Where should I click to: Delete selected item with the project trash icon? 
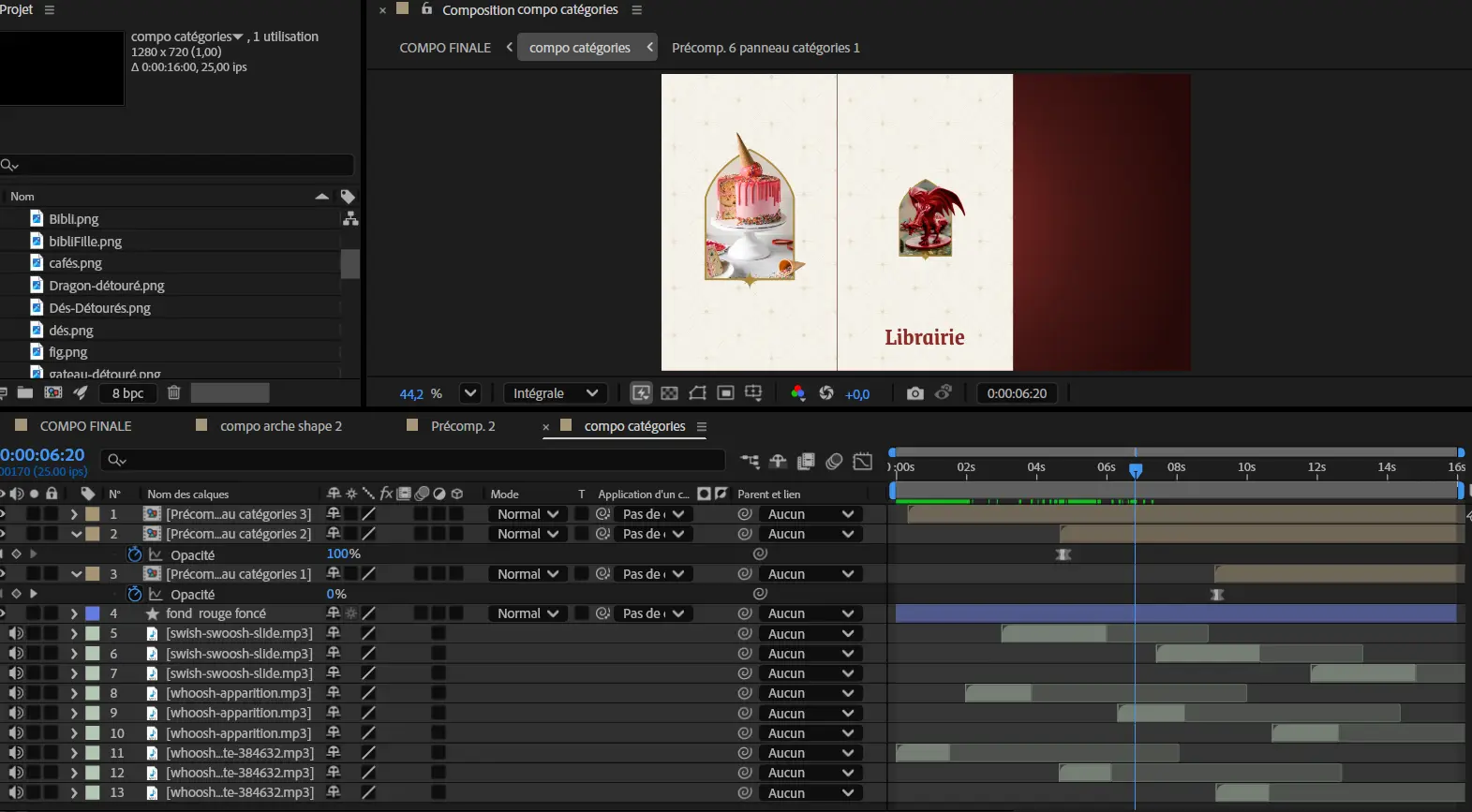pos(173,393)
